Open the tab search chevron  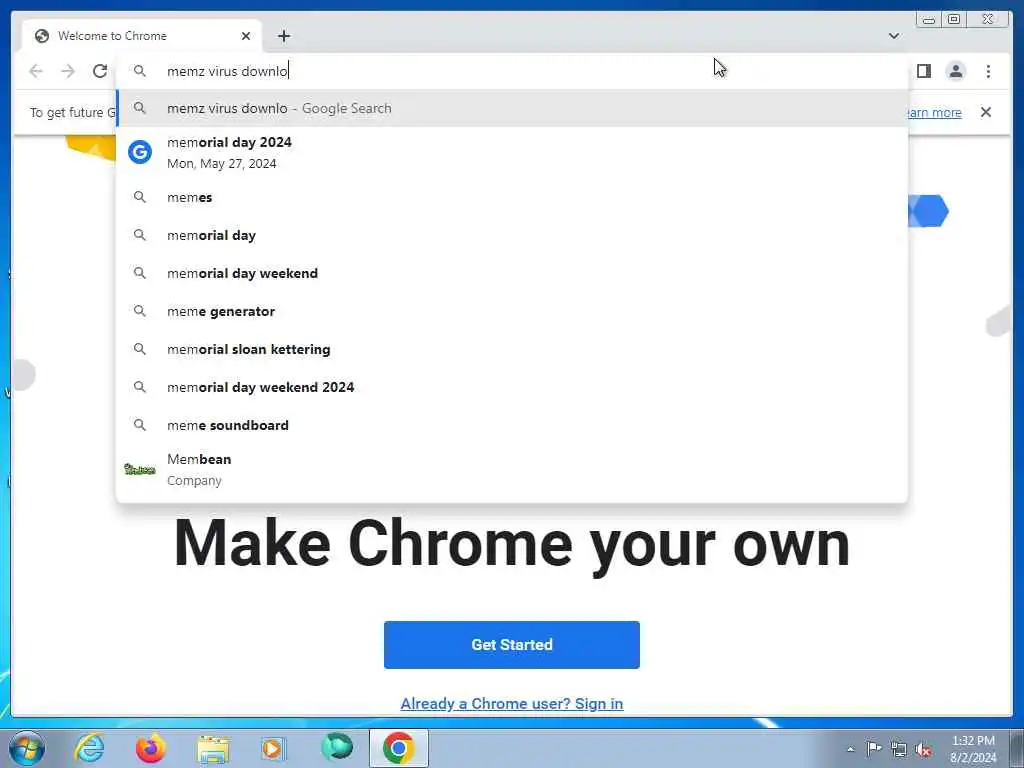pyautogui.click(x=893, y=36)
